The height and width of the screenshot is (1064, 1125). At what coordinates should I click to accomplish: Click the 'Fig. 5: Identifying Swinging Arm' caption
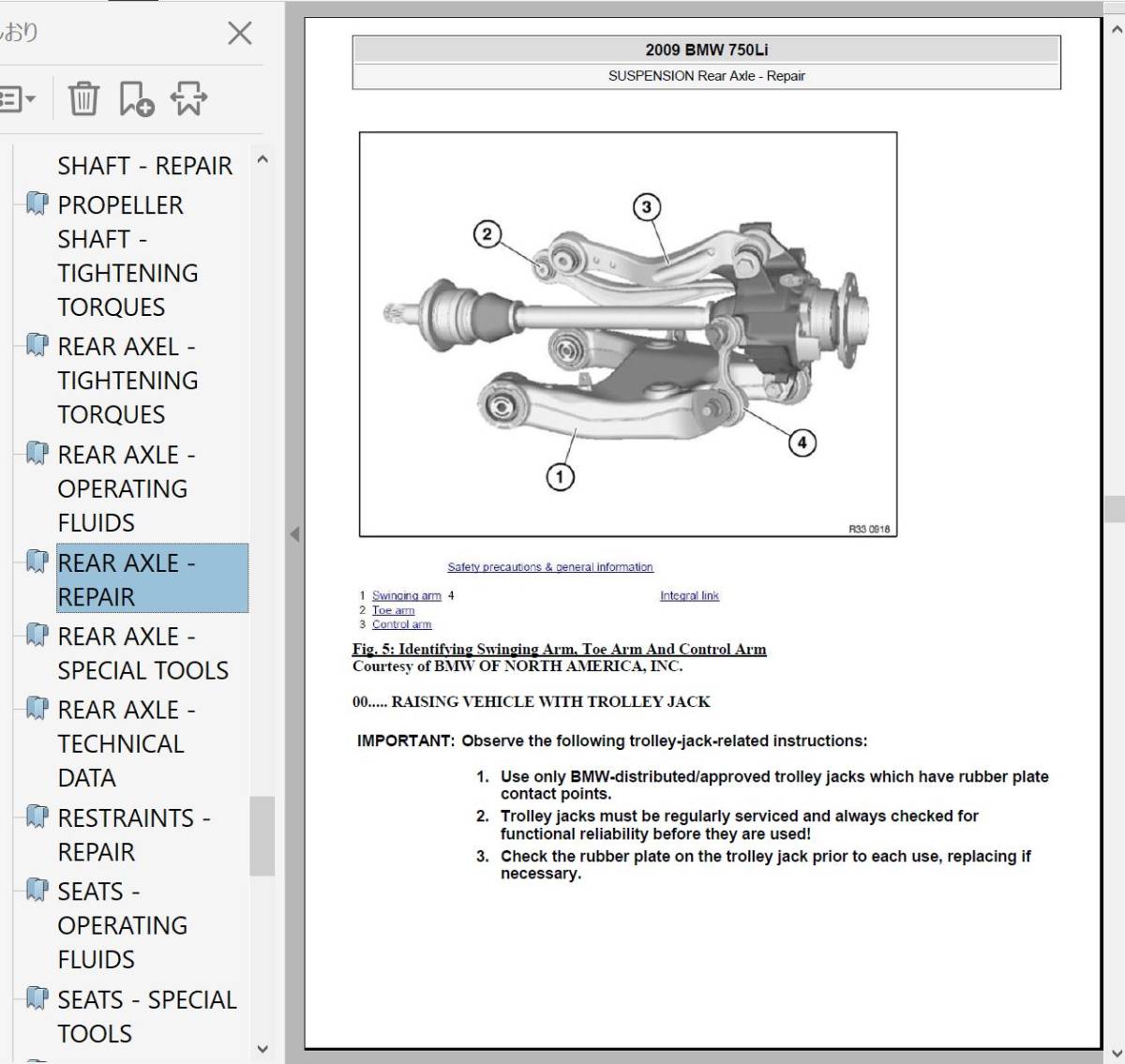pyautogui.click(x=560, y=649)
